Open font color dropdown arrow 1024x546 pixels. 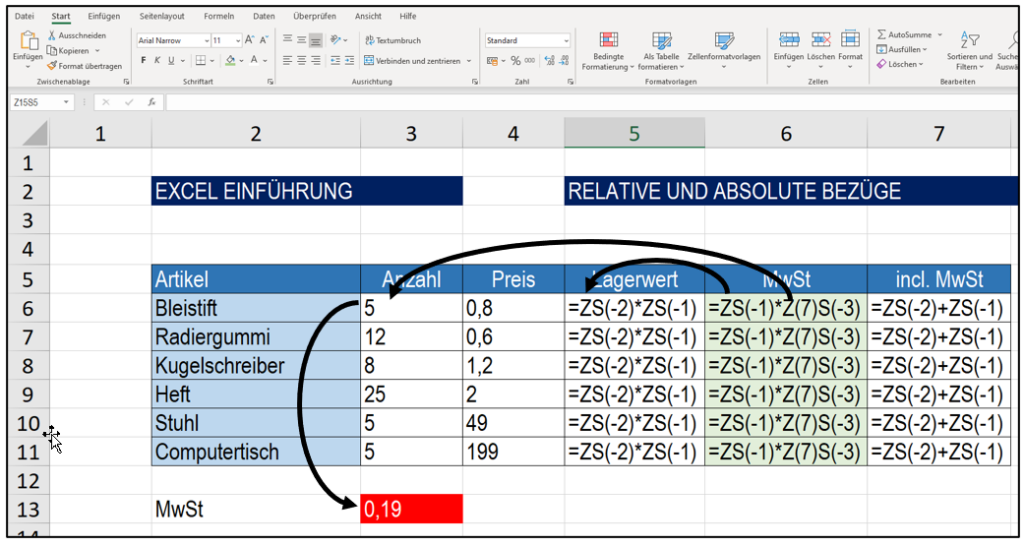265,61
